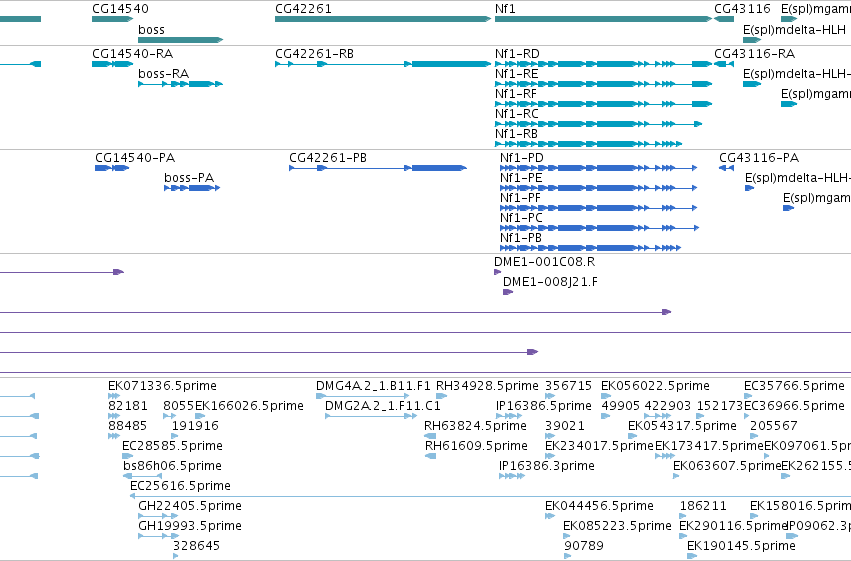Image resolution: width=851 pixels, height=561 pixels.
Task: Click the 90789 feature label
Action: (584, 546)
